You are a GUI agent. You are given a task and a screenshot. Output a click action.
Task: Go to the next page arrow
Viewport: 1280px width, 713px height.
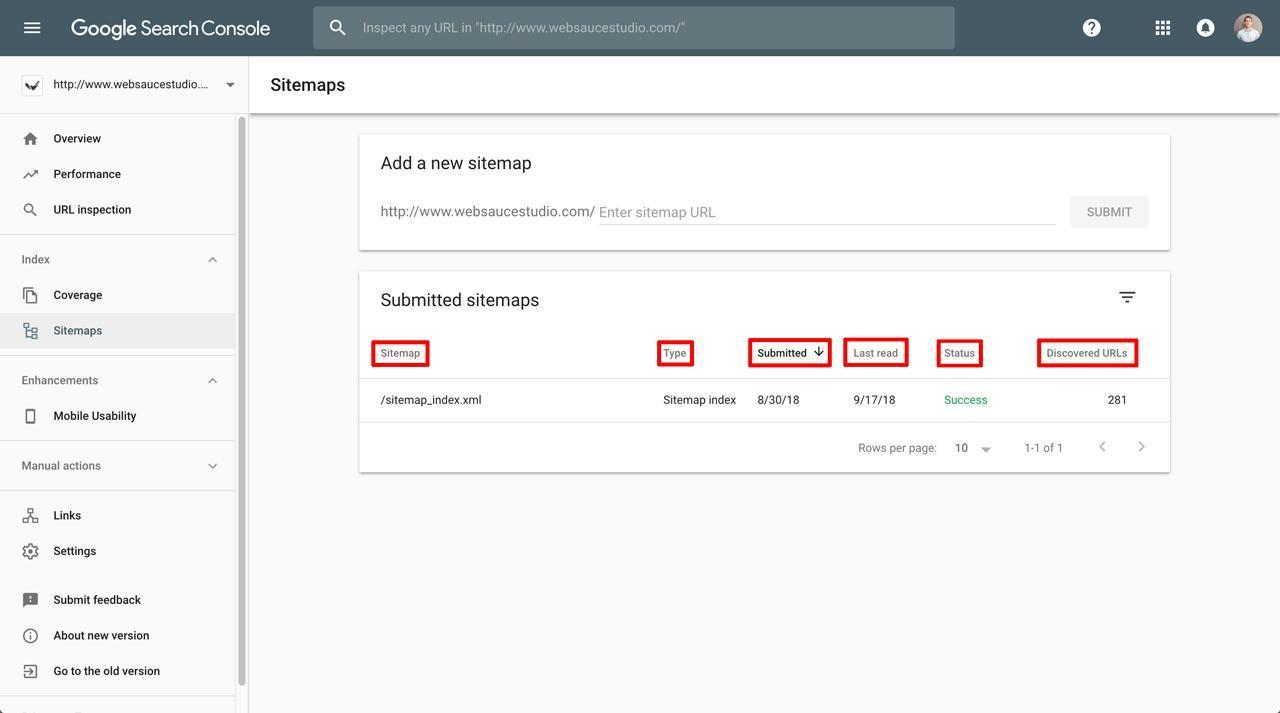click(x=1141, y=447)
